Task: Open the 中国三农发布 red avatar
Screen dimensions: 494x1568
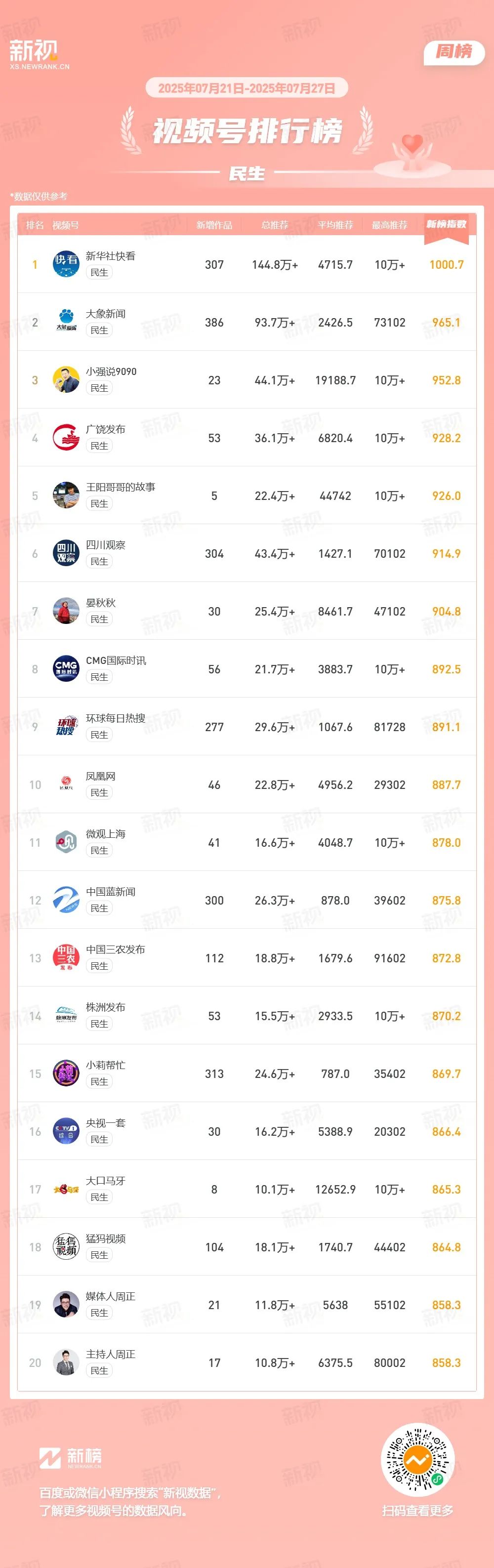Action: tap(66, 958)
